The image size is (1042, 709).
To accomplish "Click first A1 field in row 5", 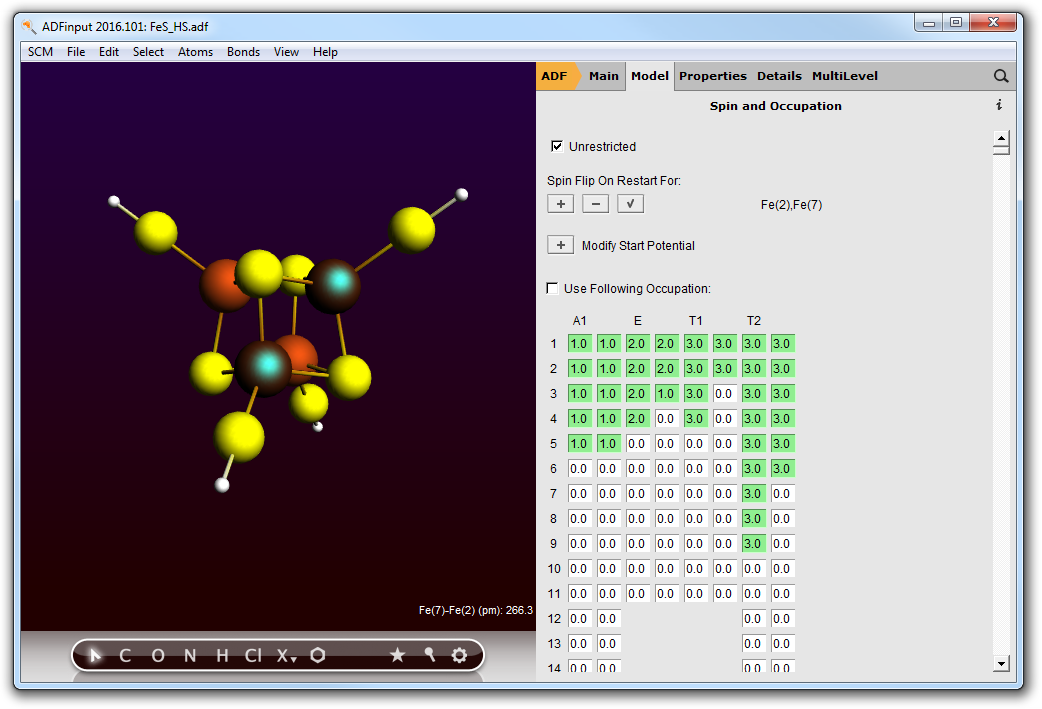I will (579, 443).
